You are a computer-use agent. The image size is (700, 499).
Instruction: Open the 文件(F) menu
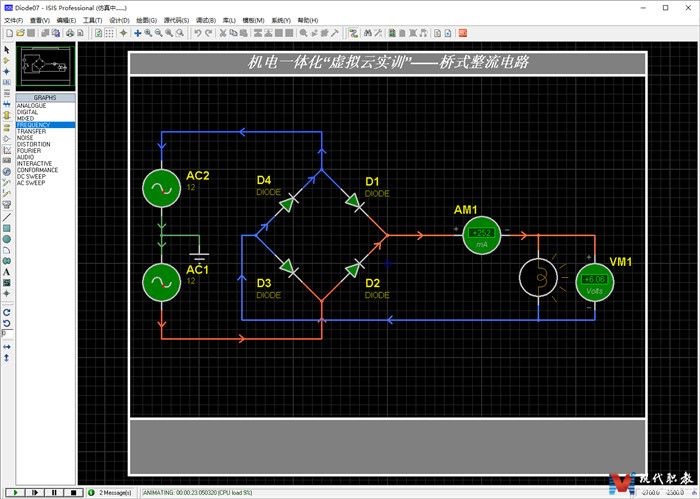pos(13,21)
